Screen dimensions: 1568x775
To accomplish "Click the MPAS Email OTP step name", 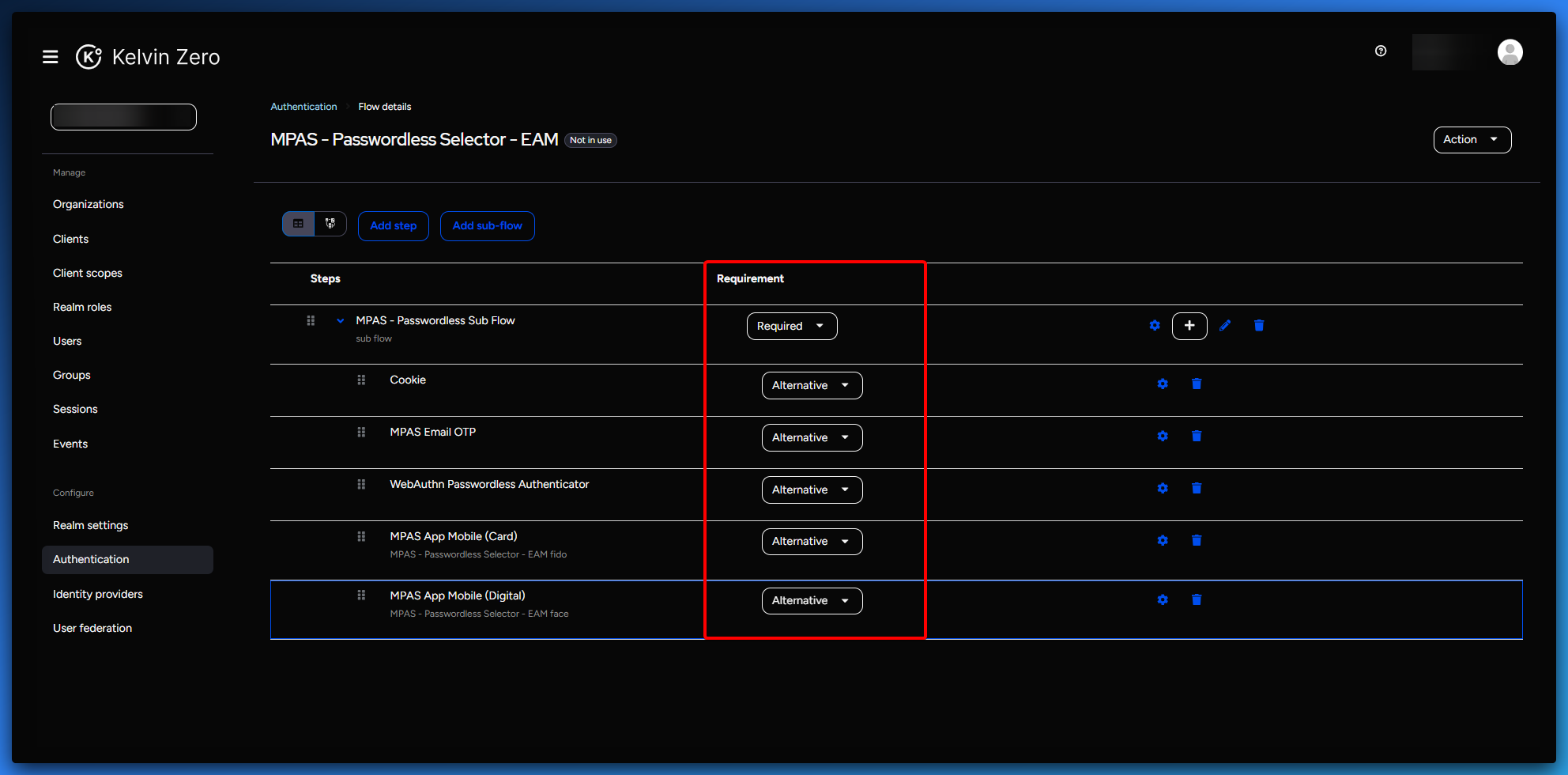I will tap(433, 432).
